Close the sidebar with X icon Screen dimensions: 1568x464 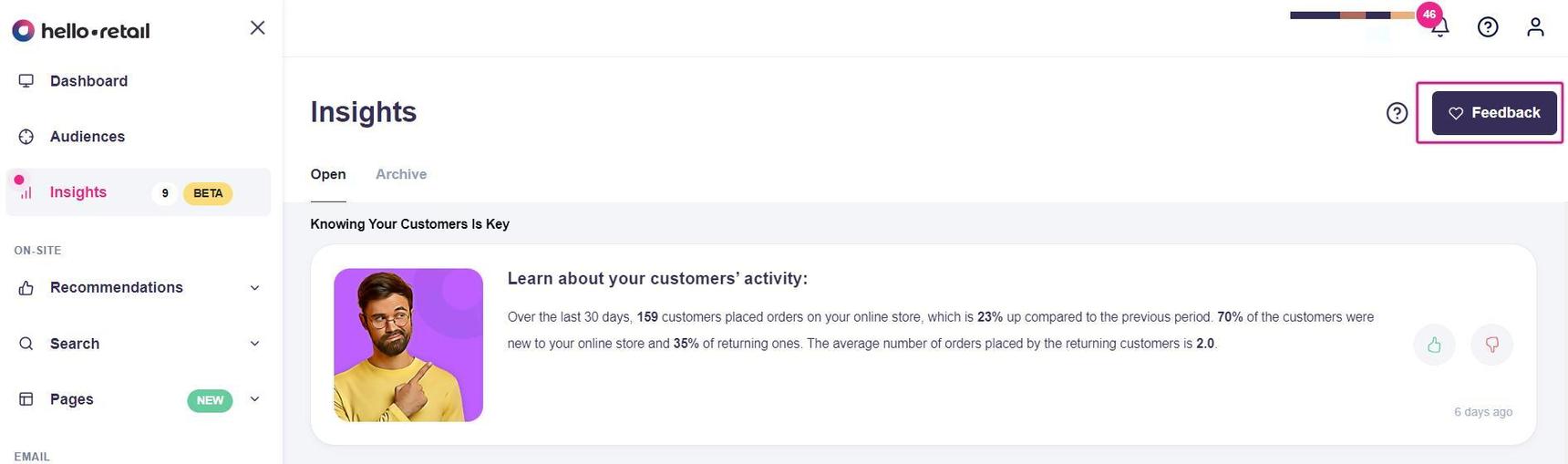pos(258,28)
